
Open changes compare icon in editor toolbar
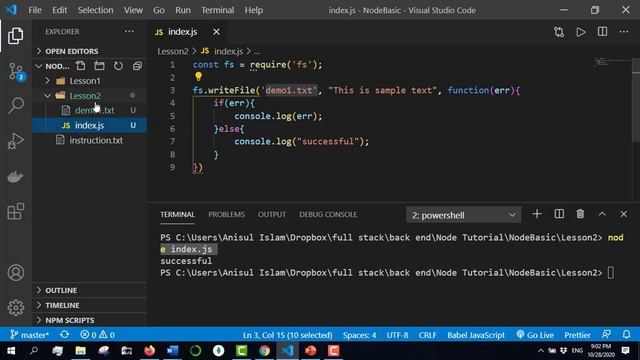(x=559, y=32)
